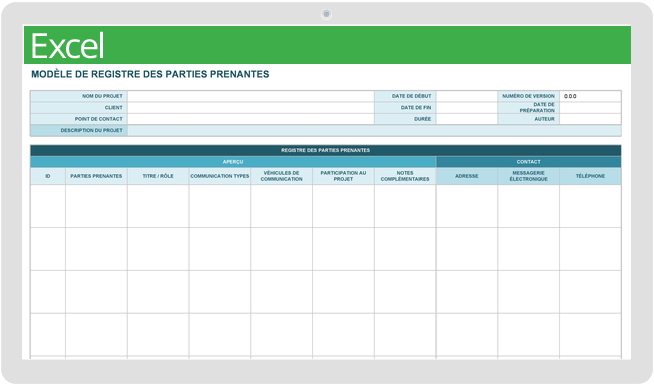Click the webcam lens on the tablet bezel
Viewport: 654px width, 385px height.
click(327, 14)
